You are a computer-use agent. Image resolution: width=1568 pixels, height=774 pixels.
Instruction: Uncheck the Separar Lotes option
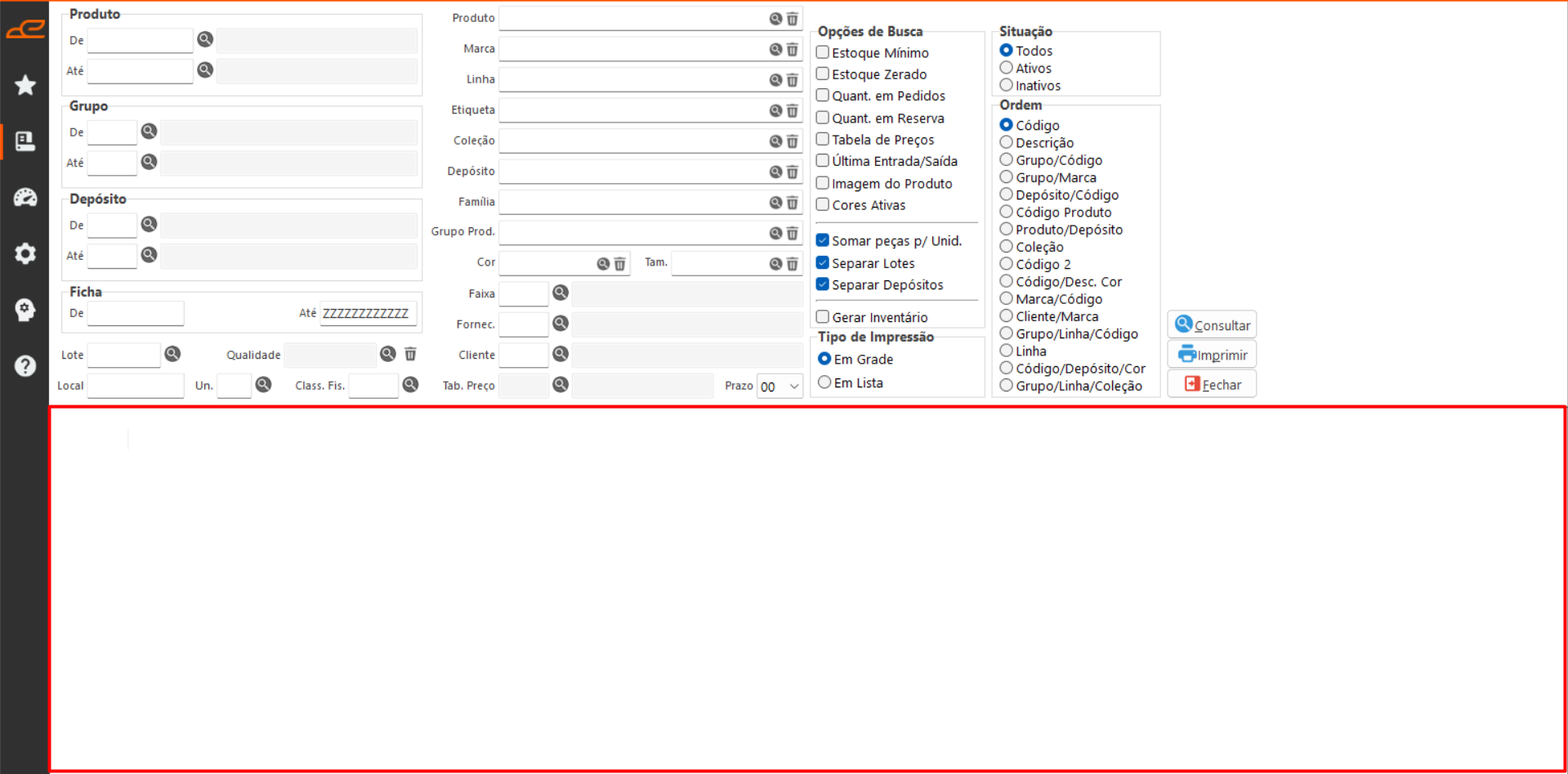coord(823,263)
